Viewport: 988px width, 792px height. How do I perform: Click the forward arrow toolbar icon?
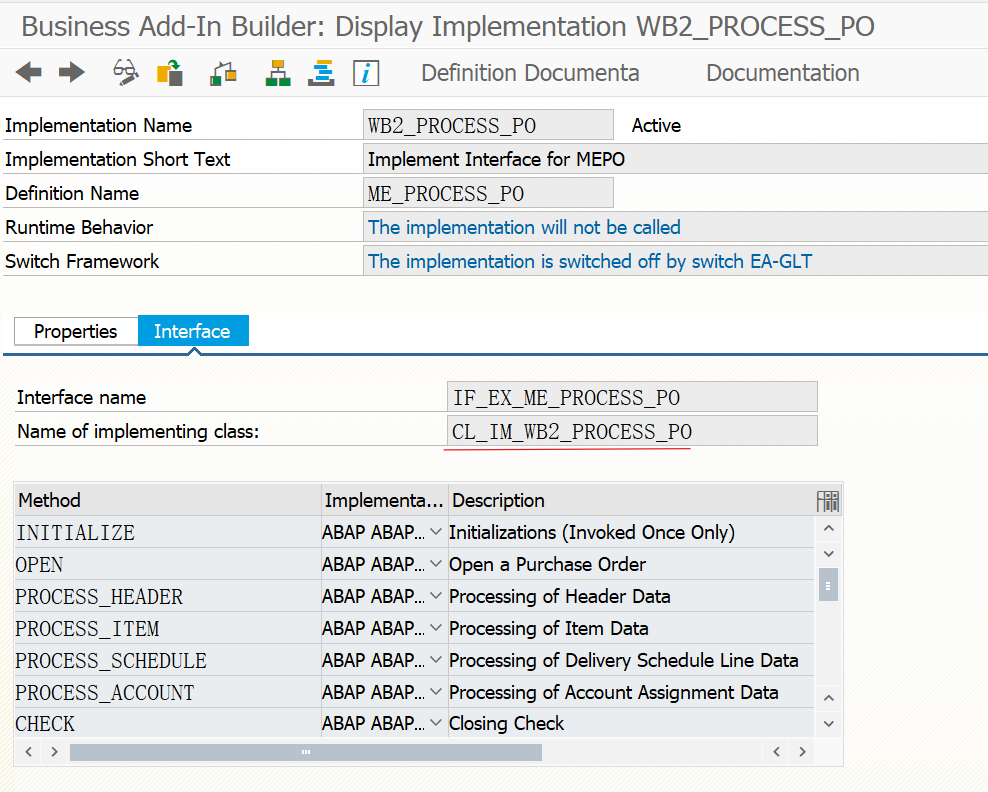pyautogui.click(x=72, y=72)
